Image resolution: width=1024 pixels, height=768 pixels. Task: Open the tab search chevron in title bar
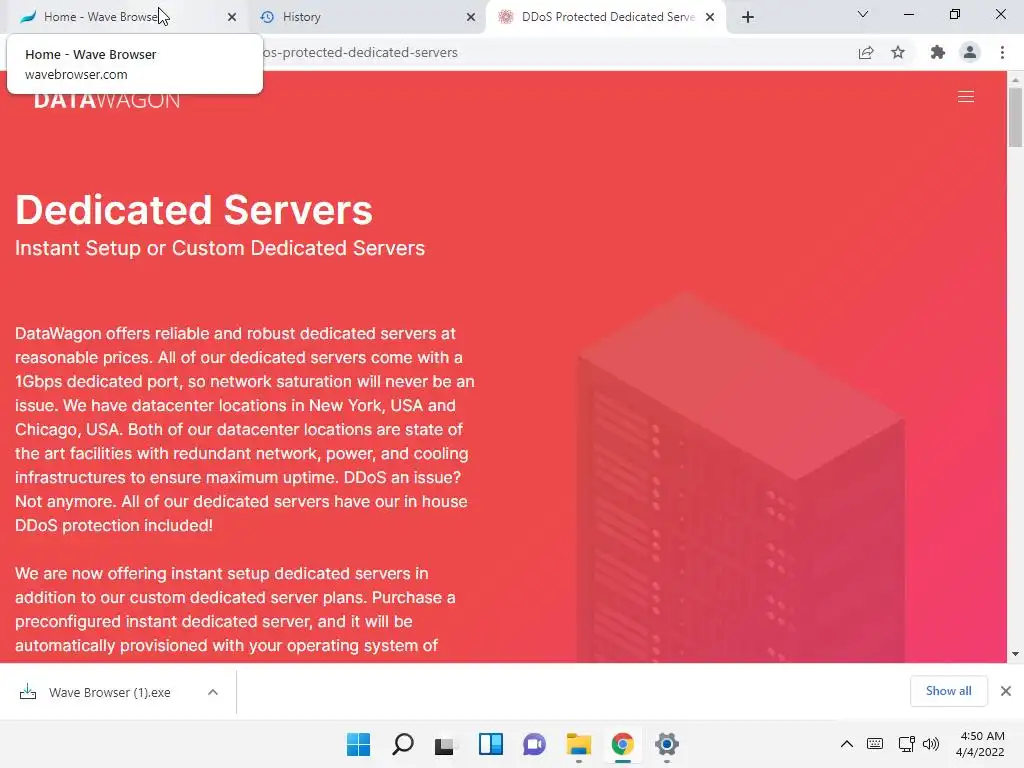[x=863, y=14]
